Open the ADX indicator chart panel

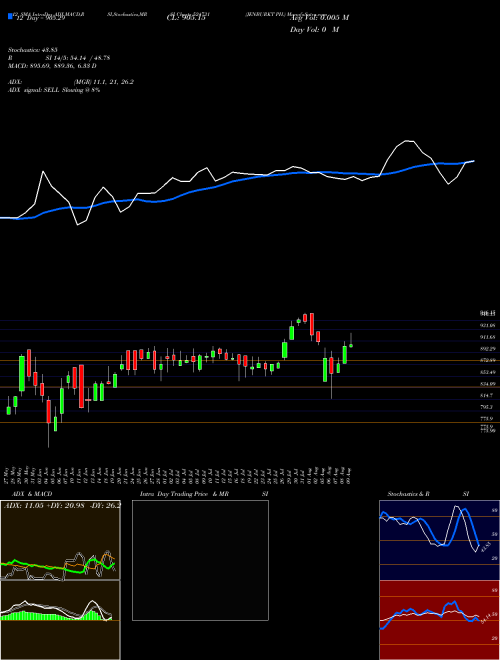60,540
